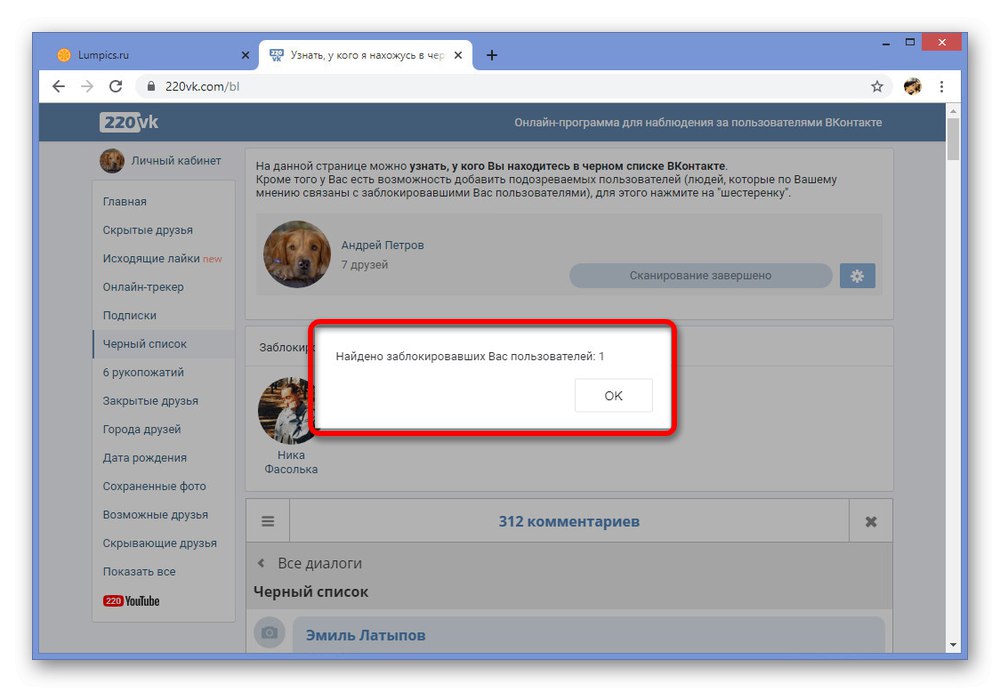This screenshot has width=1000, height=692.
Task: Open the Chrome three-dot menu
Action: (x=941, y=86)
